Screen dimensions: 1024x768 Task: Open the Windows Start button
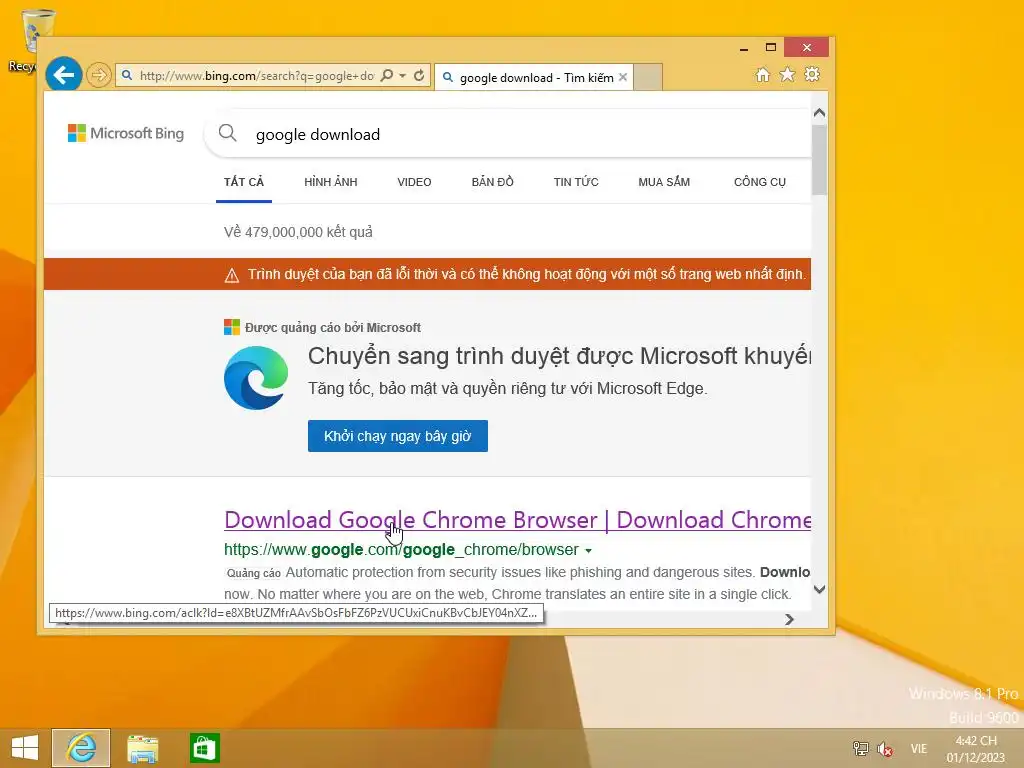[x=25, y=748]
